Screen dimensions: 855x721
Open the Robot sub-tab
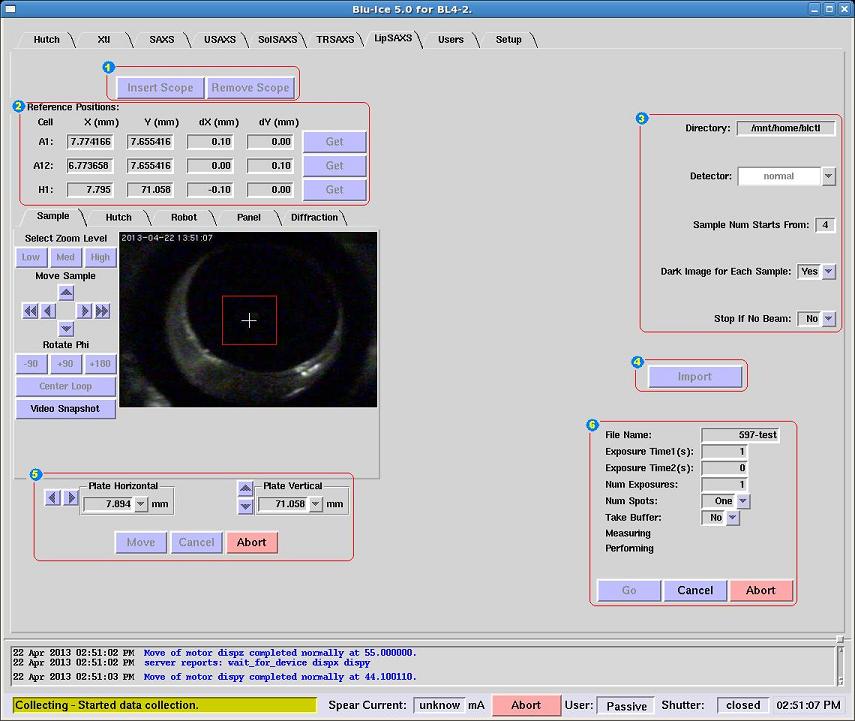point(184,217)
